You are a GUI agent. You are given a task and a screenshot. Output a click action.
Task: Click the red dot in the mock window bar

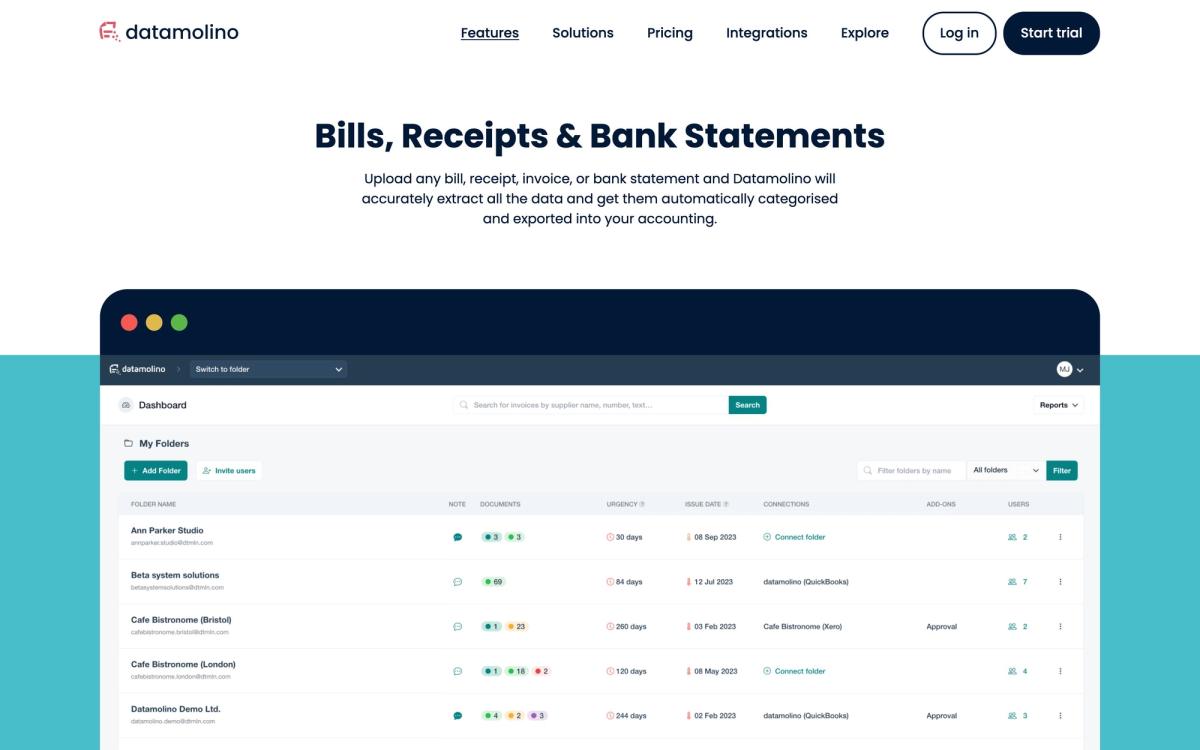tap(129, 322)
